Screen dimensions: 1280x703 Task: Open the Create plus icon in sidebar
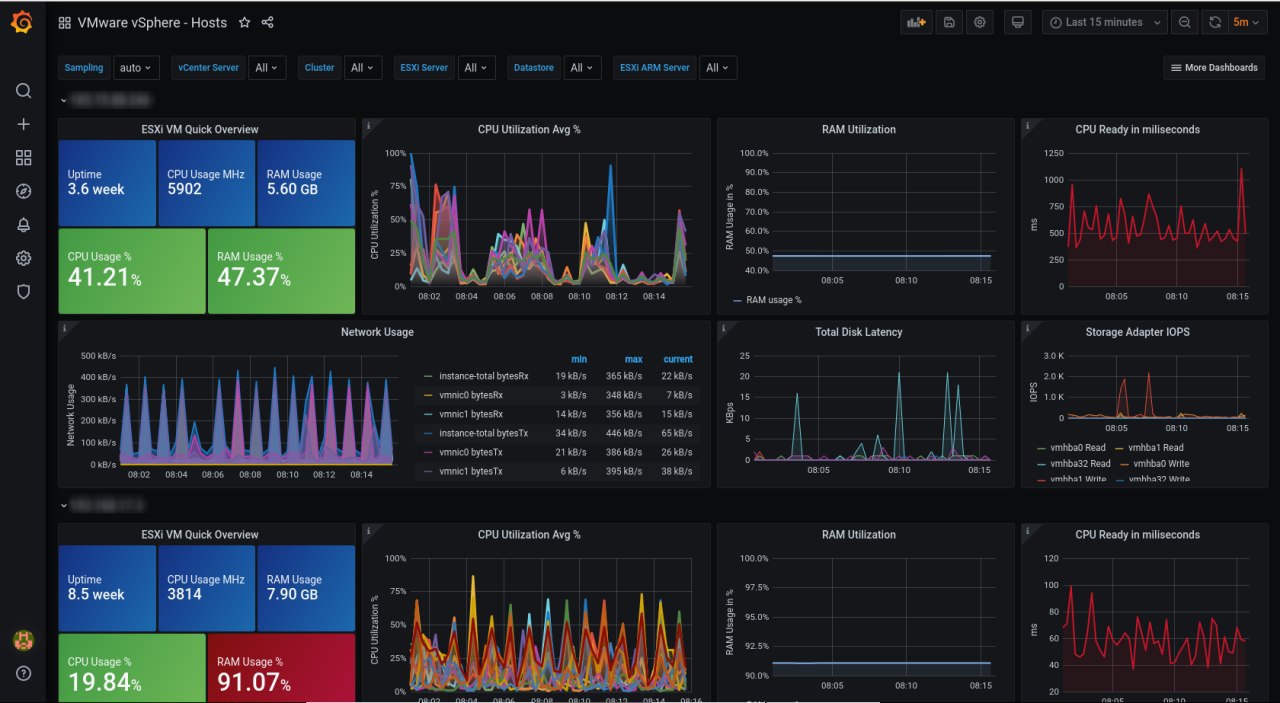click(24, 124)
